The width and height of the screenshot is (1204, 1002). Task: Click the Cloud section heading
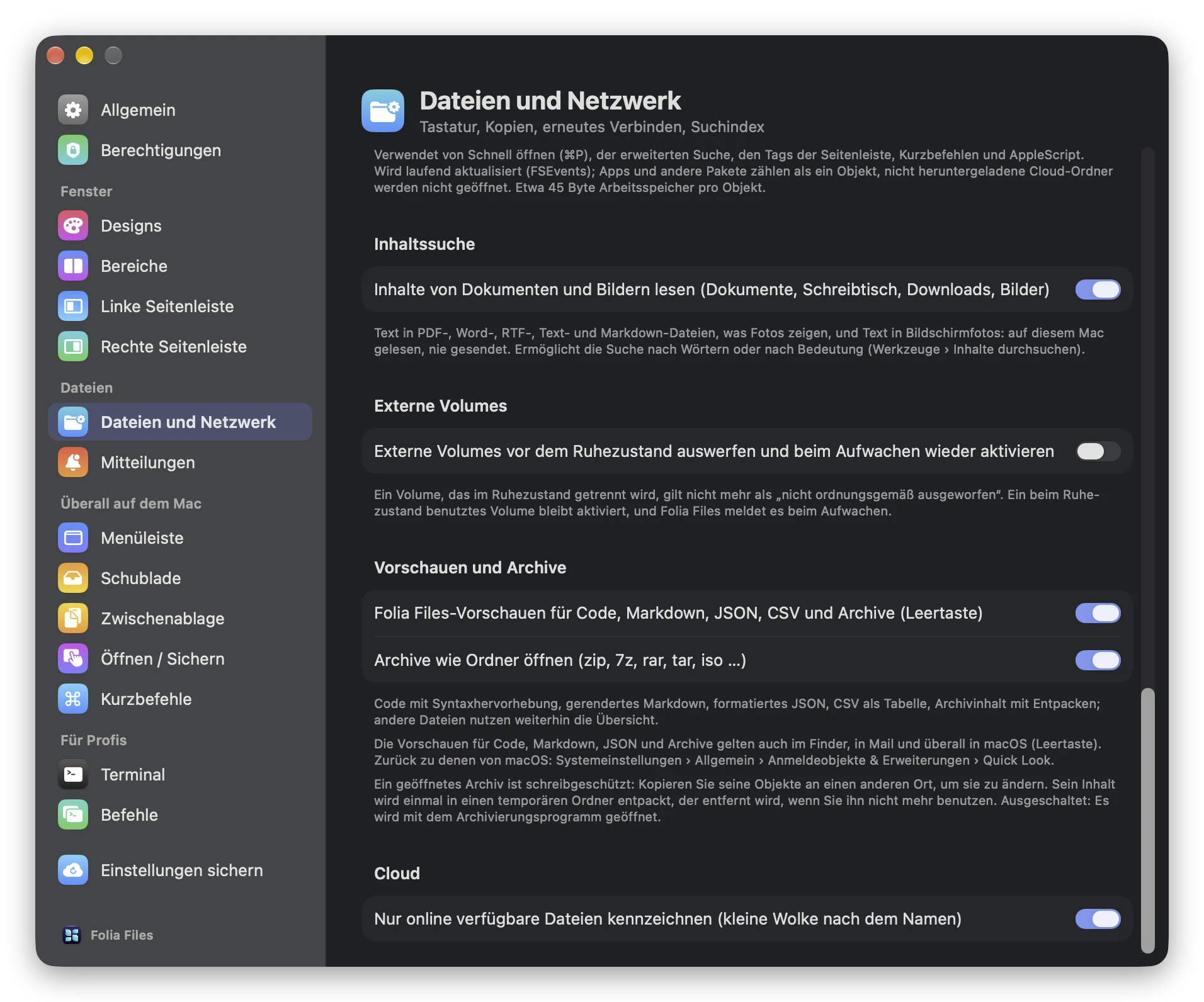(x=397, y=874)
